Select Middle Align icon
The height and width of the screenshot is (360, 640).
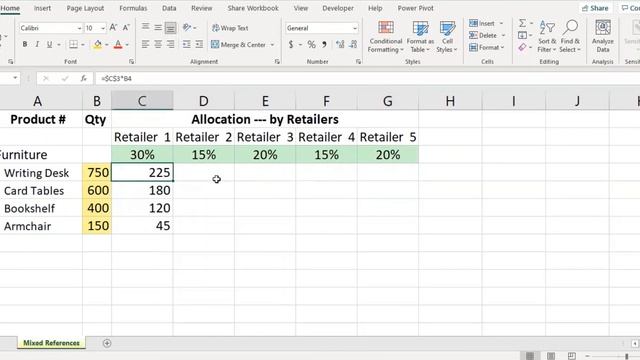coord(158,27)
